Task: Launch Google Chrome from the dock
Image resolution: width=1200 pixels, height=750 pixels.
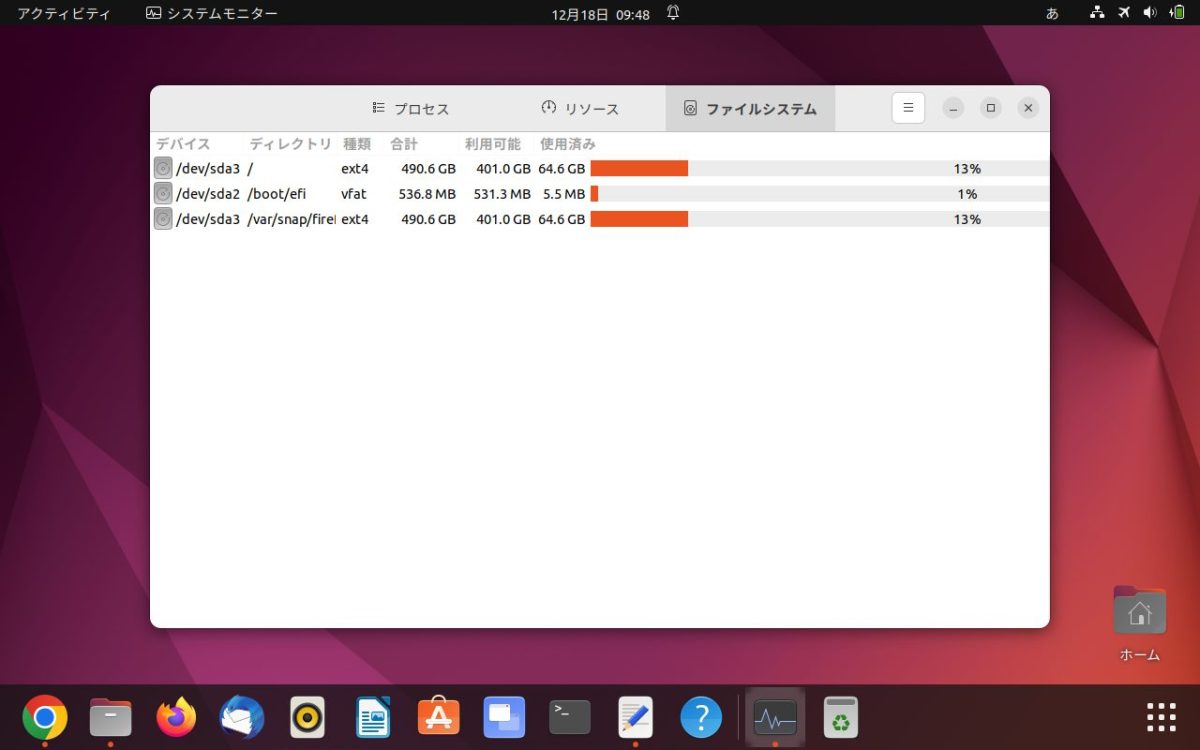Action: click(45, 717)
